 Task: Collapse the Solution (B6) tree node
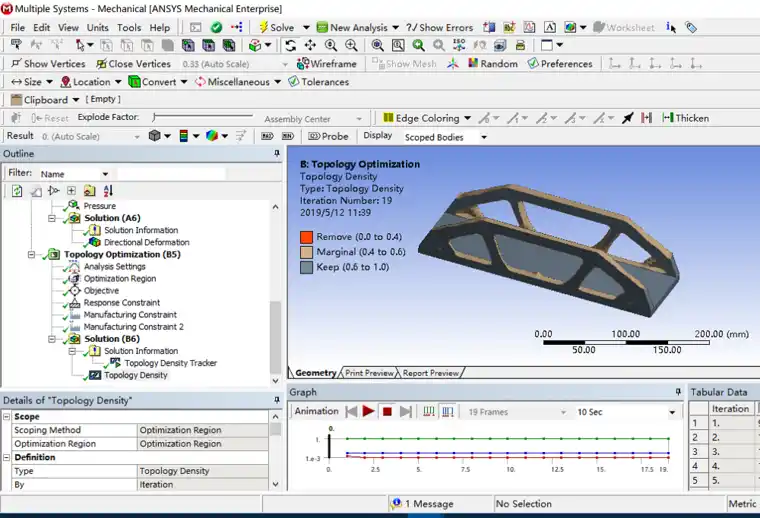[x=51, y=339]
